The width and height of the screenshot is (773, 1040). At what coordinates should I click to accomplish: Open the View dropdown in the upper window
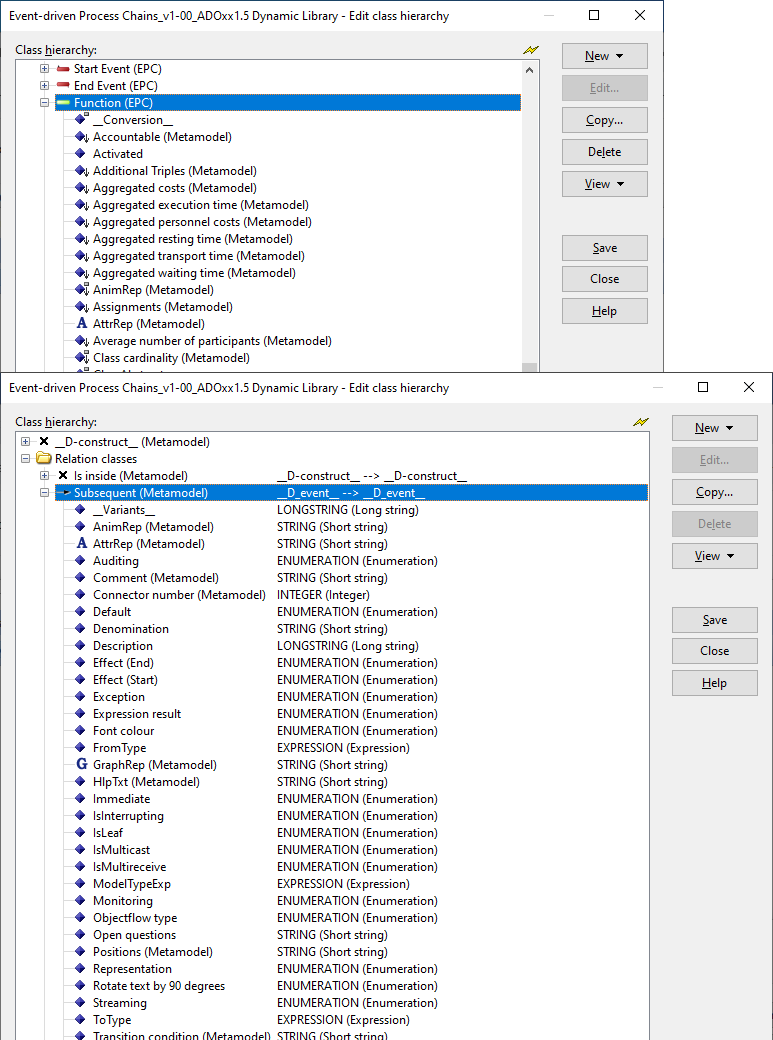coord(604,184)
